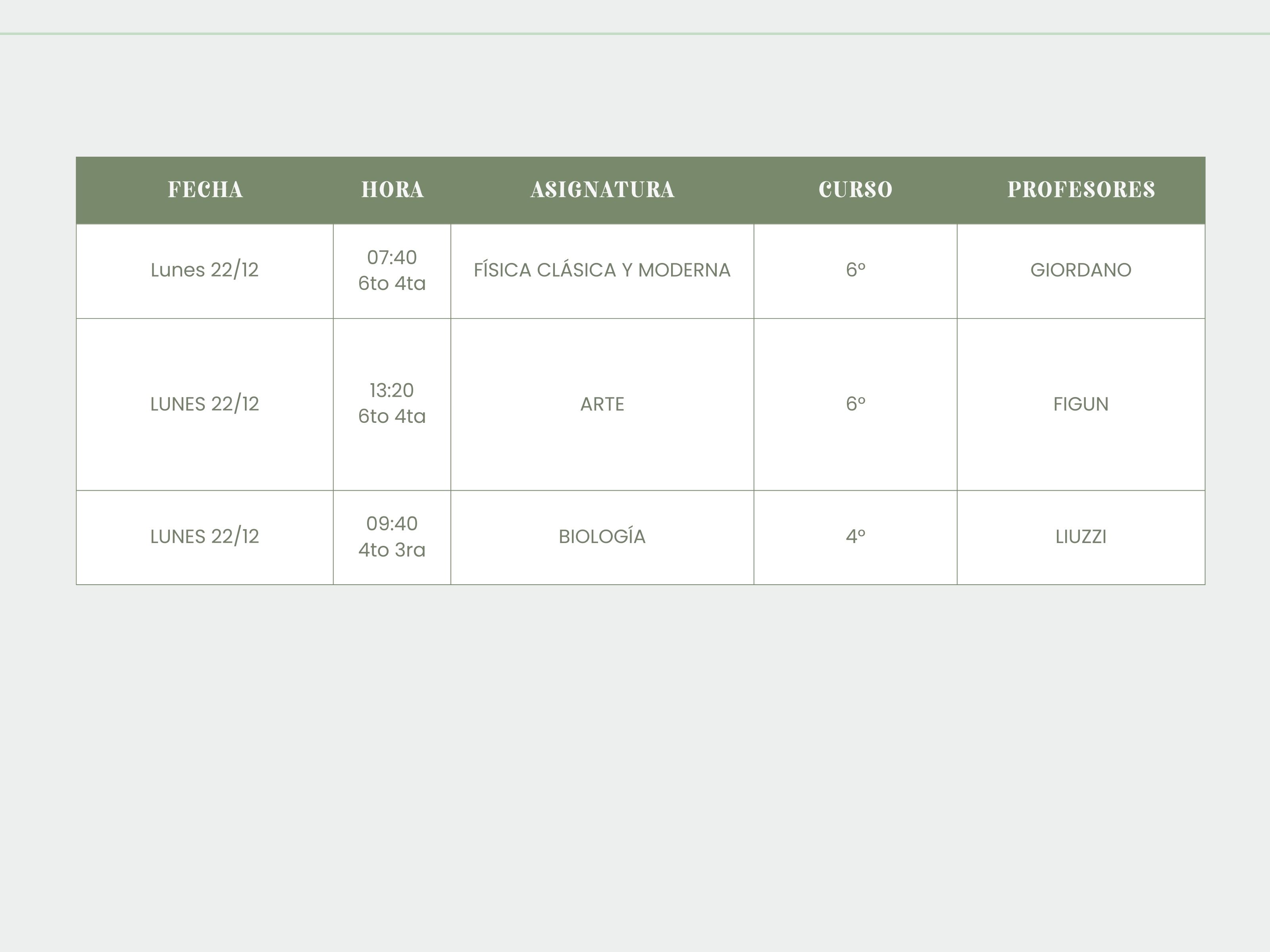This screenshot has width=1270, height=952.
Task: Click the date cell in the Giordano row
Action: coord(205,270)
